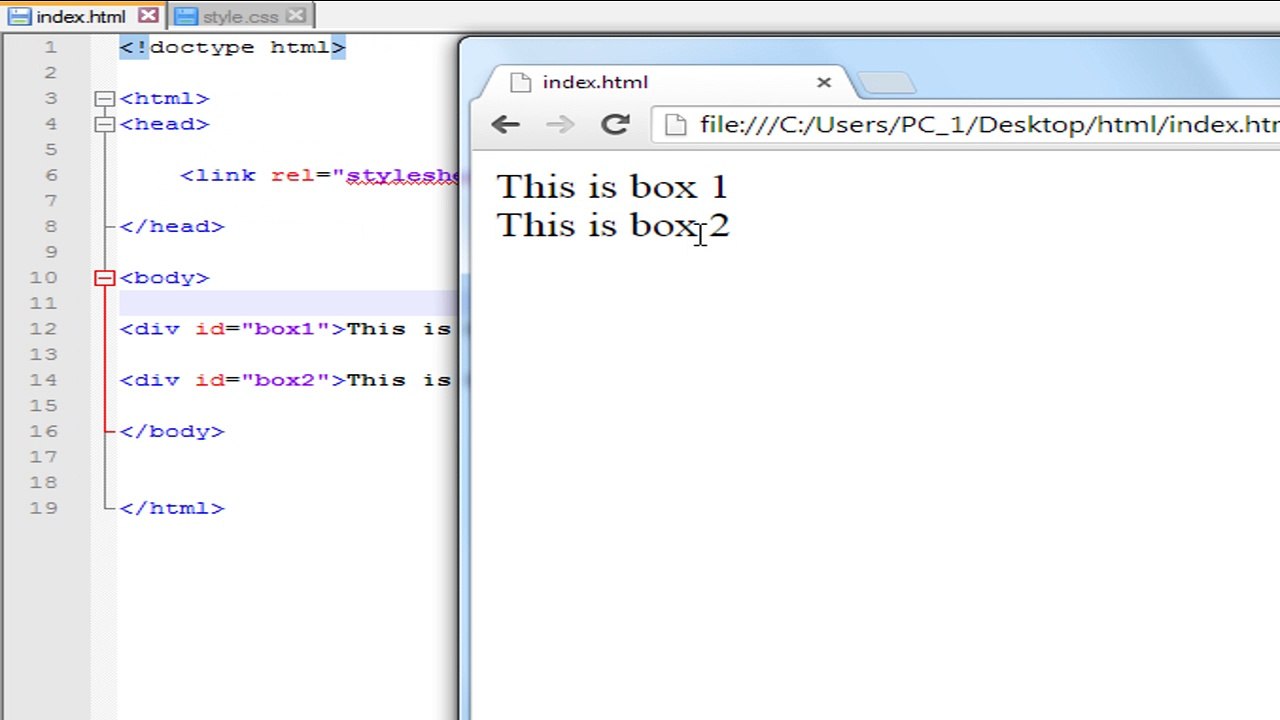Click the opening <body> tag text
The height and width of the screenshot is (720, 1280).
164,278
